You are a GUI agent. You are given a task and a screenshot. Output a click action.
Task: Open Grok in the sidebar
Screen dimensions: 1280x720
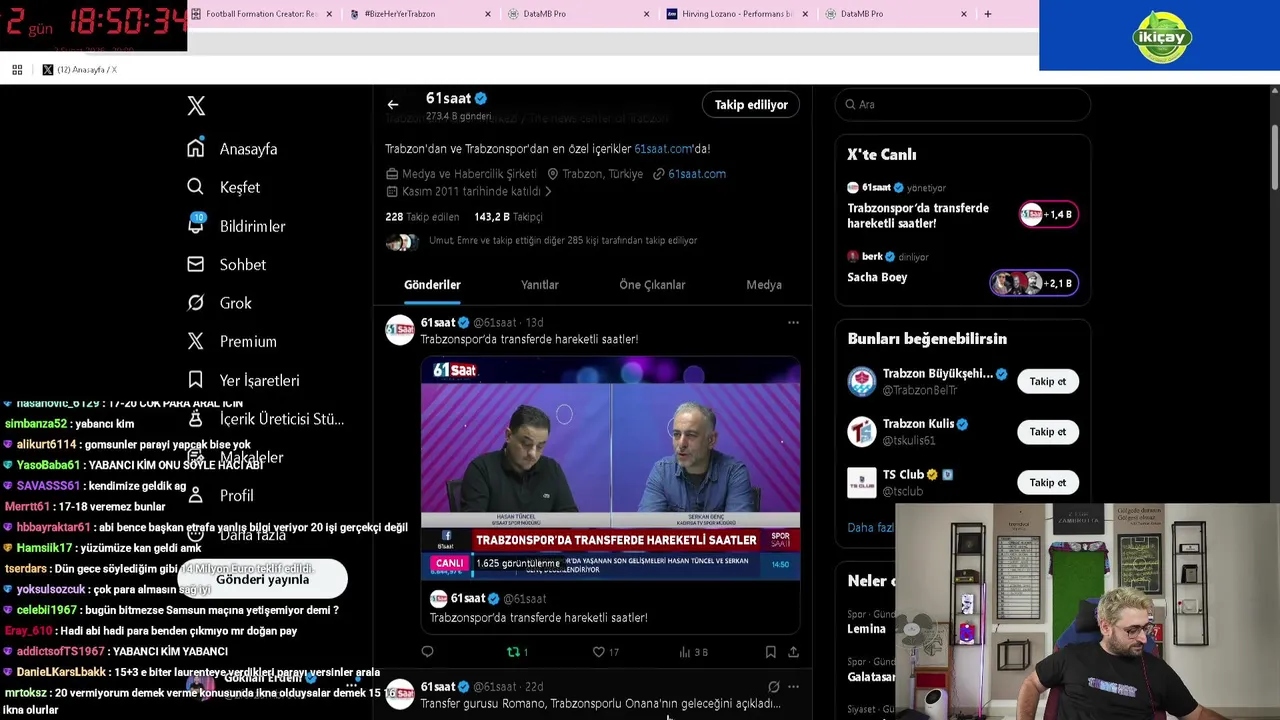[x=219, y=303]
